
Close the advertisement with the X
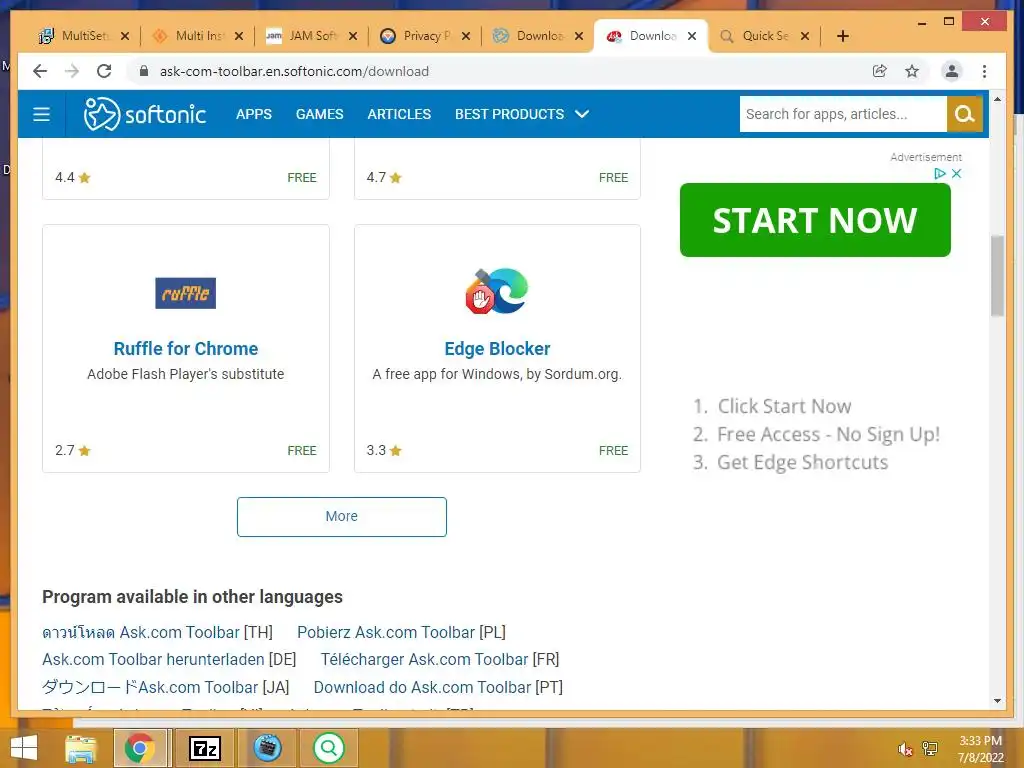(x=956, y=173)
